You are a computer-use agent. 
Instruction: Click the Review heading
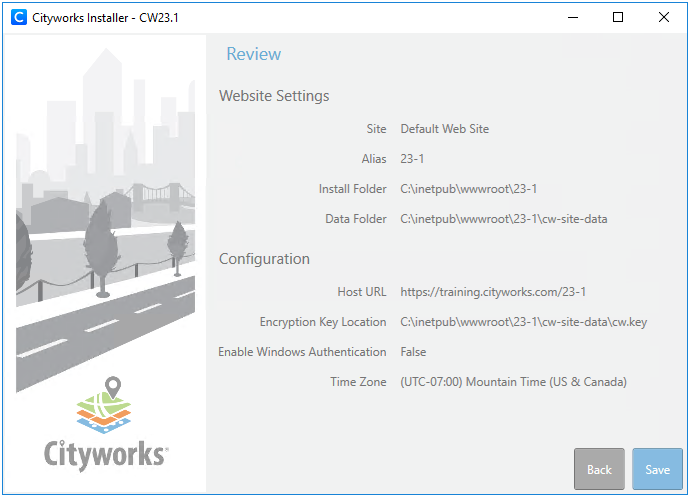[253, 54]
